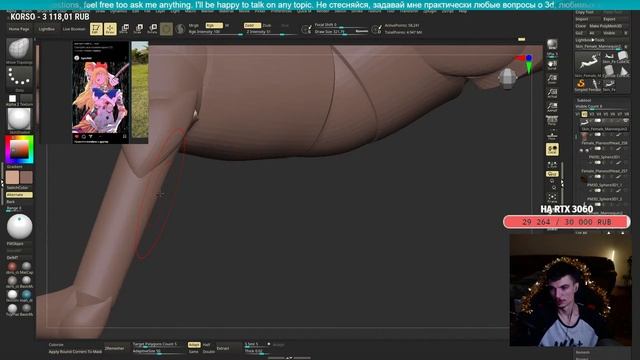Toggle the Rgb channel button
Screen dimensions: 640x360
pos(213,25)
